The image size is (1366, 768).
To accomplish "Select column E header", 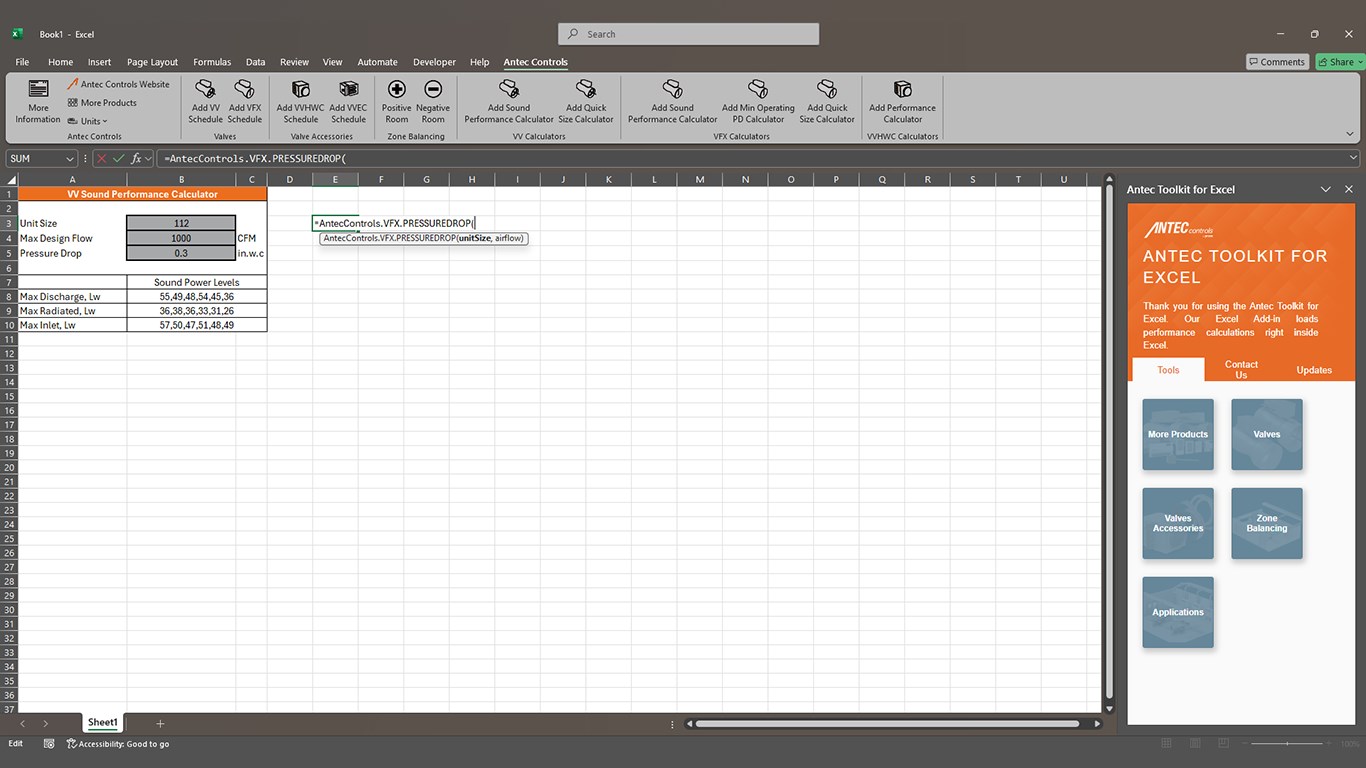I will pyautogui.click(x=335, y=180).
